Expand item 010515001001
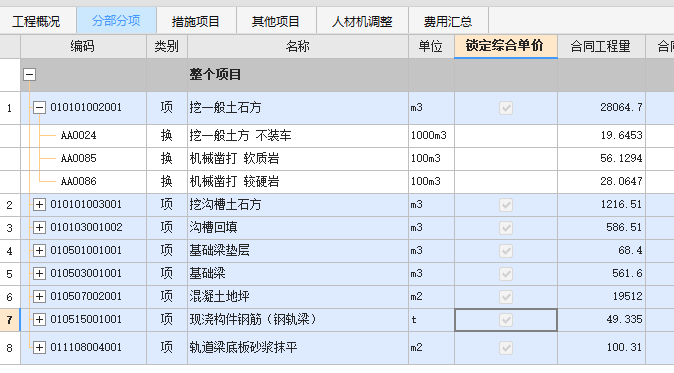The width and height of the screenshot is (674, 373). pyautogui.click(x=39, y=320)
